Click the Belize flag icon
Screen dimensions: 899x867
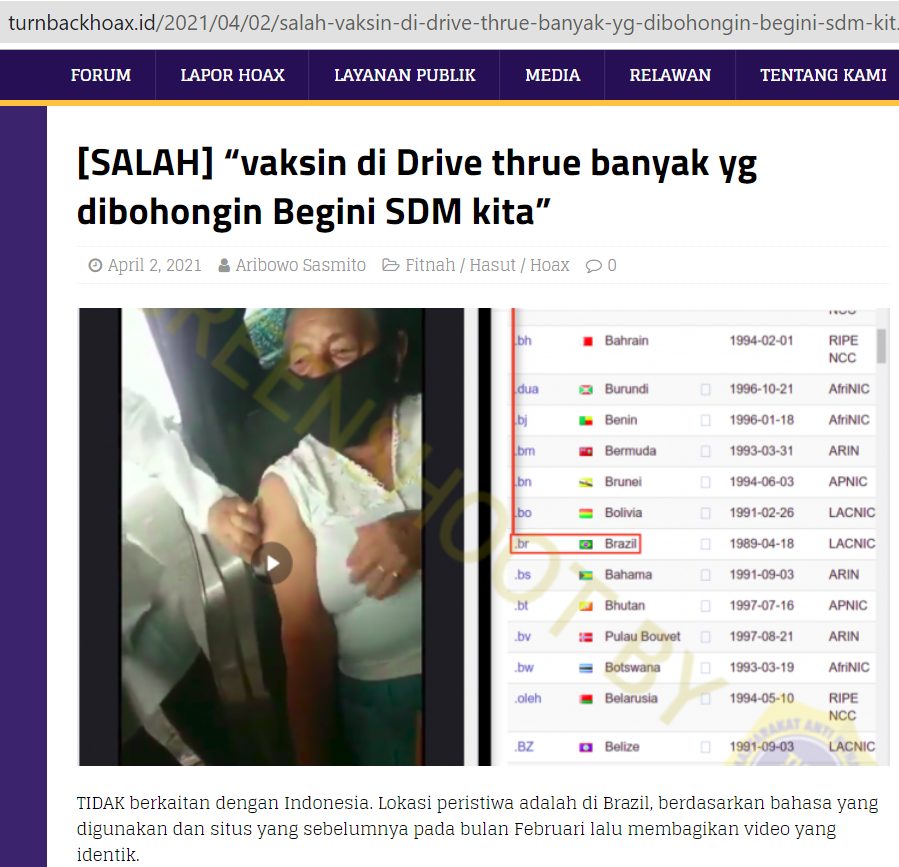pyautogui.click(x=586, y=747)
